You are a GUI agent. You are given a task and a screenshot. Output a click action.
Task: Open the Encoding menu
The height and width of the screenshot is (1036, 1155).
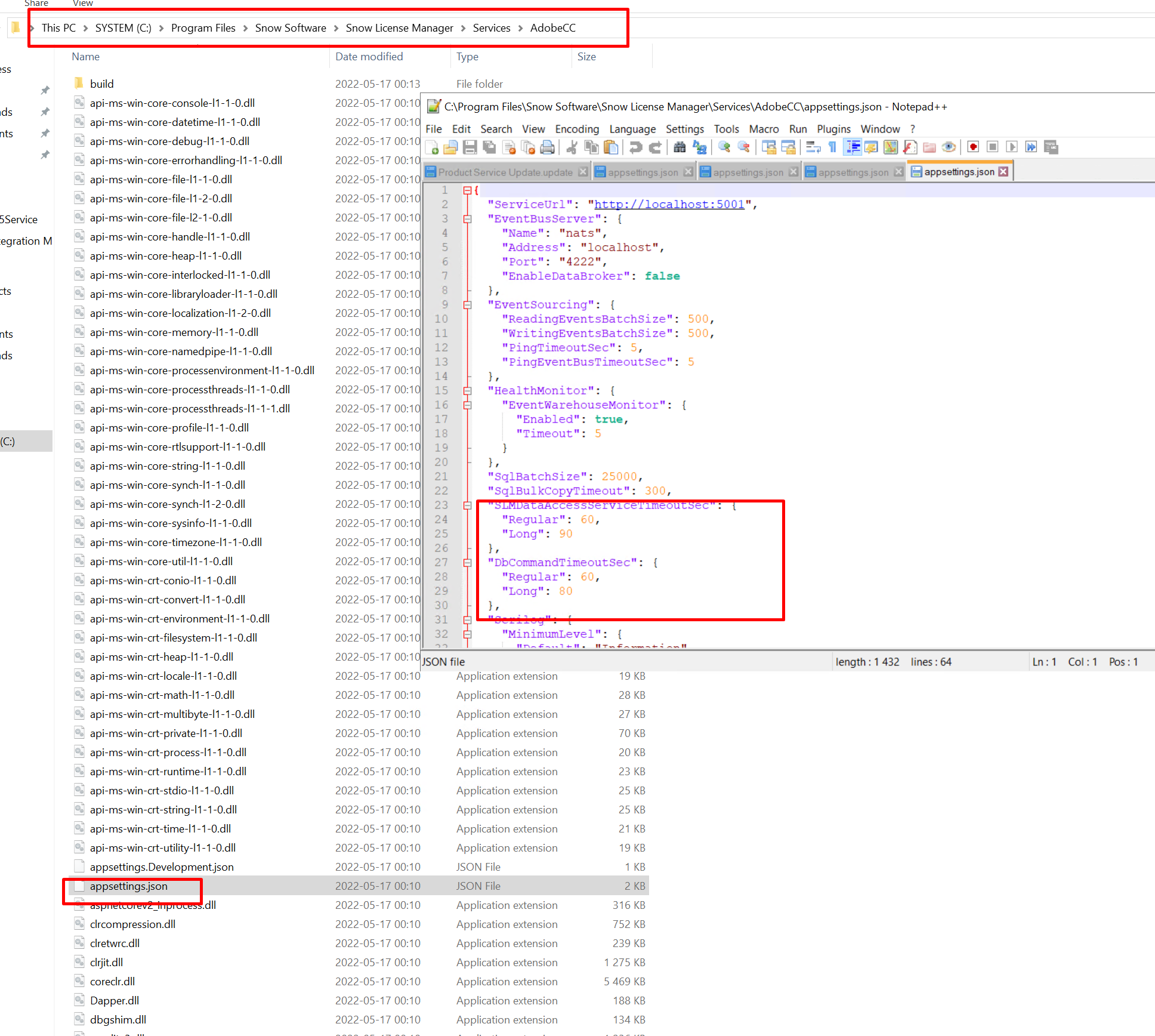pos(577,129)
